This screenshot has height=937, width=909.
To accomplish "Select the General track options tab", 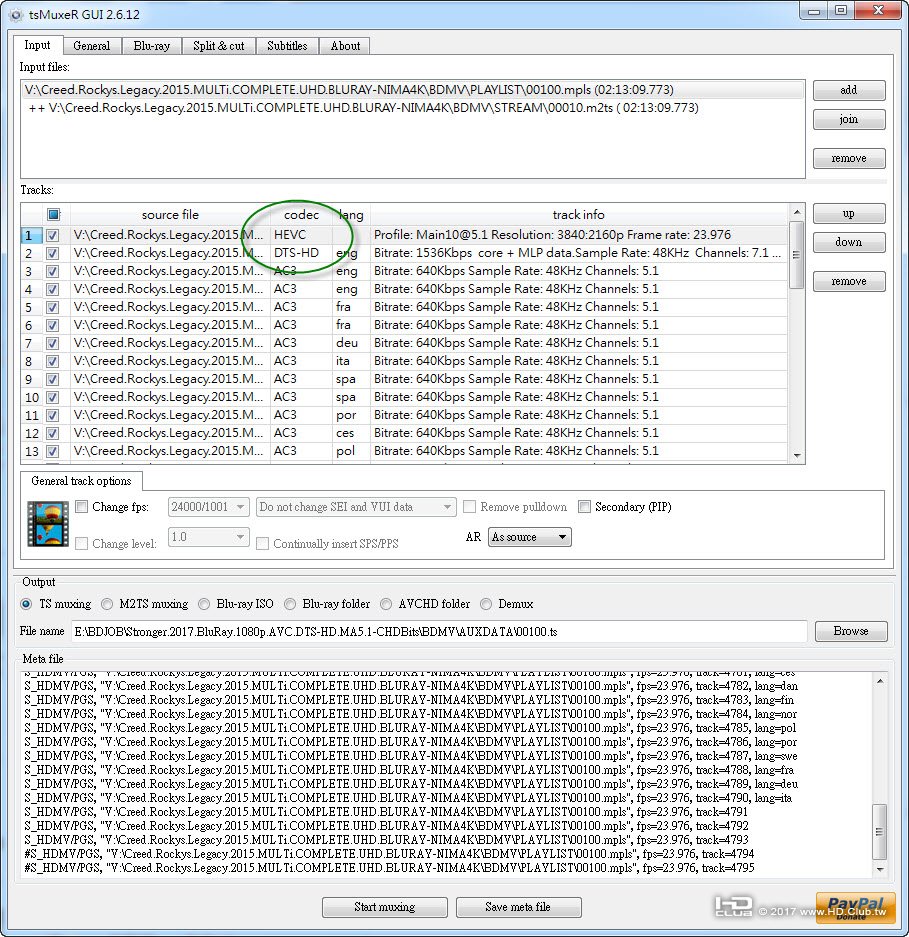I will 81,481.
